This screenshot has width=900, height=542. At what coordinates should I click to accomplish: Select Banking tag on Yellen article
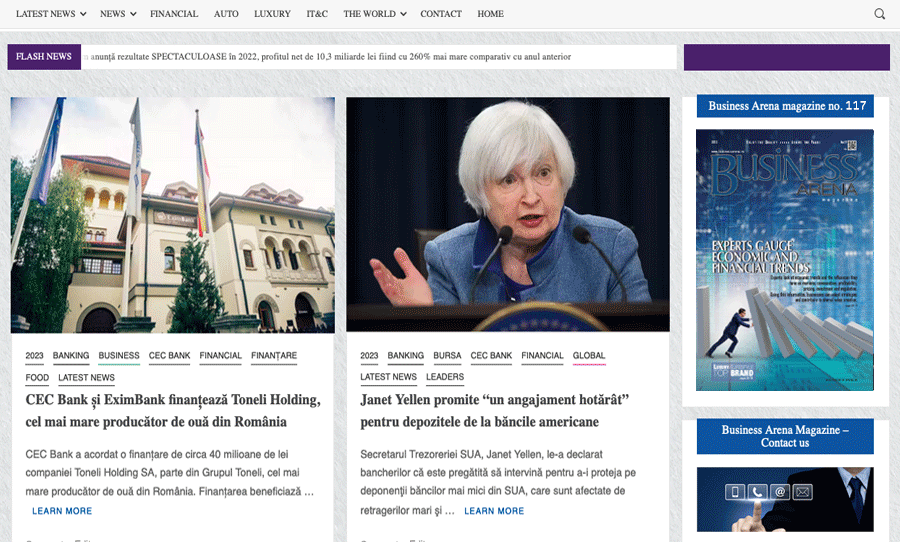point(406,356)
